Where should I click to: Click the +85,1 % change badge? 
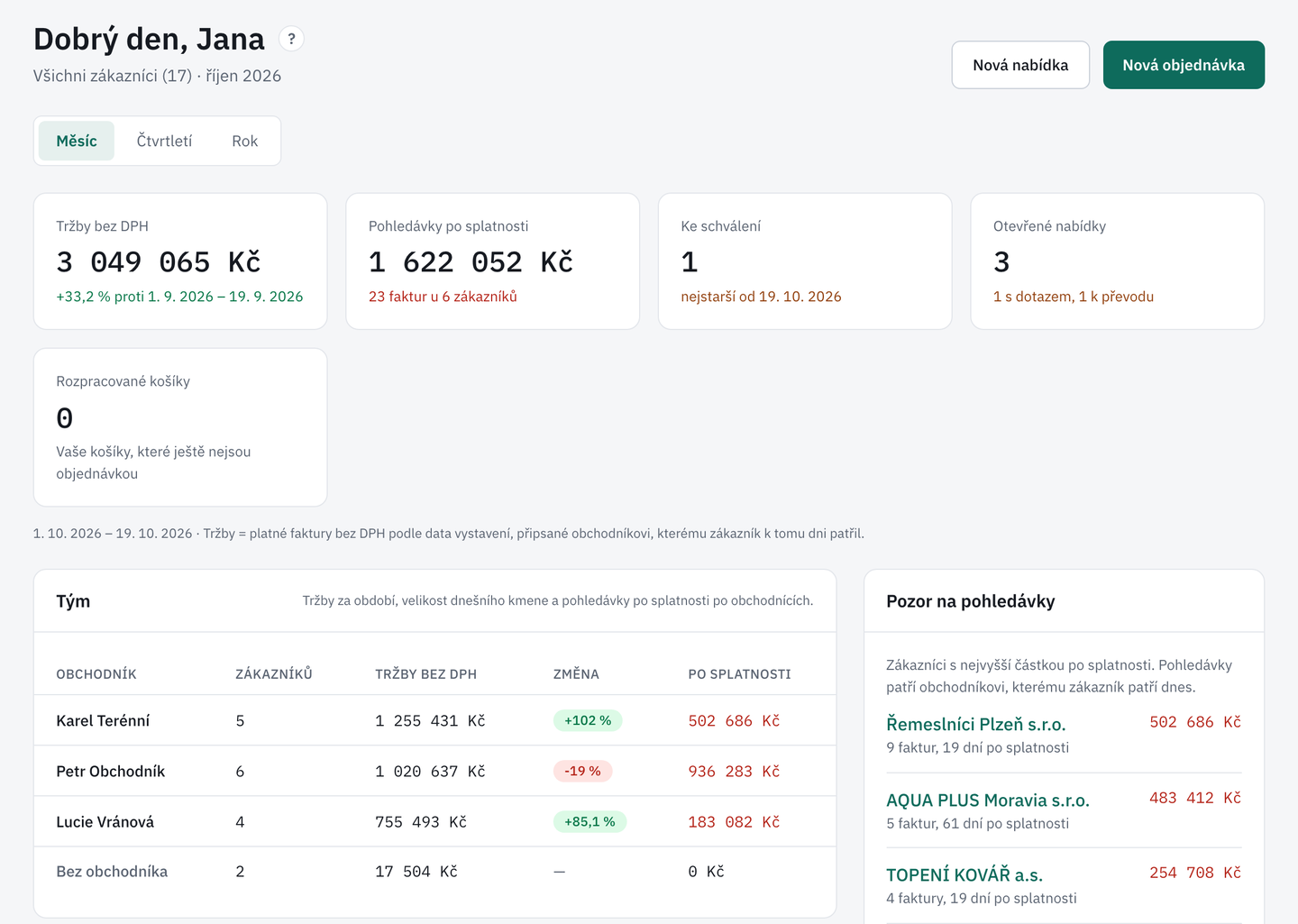[x=590, y=821]
